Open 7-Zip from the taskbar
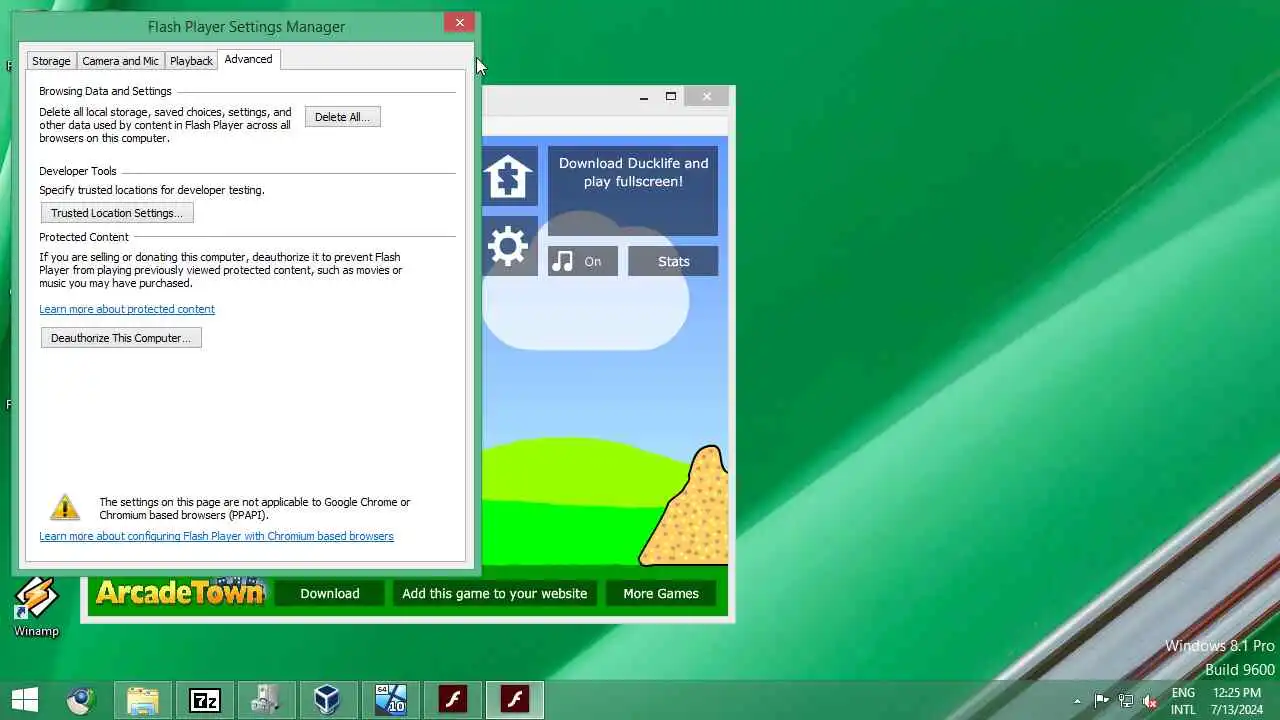The image size is (1280, 720). (205, 700)
